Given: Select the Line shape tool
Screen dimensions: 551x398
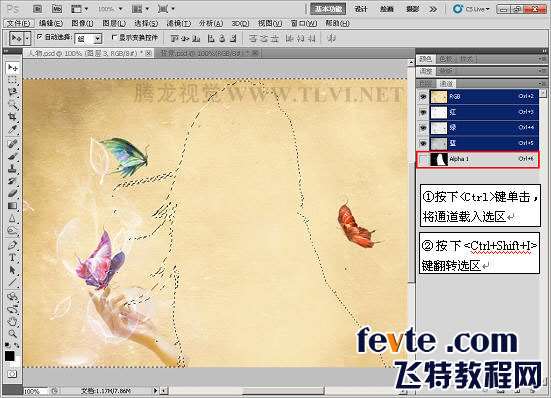Looking at the screenshot, I should (13, 282).
